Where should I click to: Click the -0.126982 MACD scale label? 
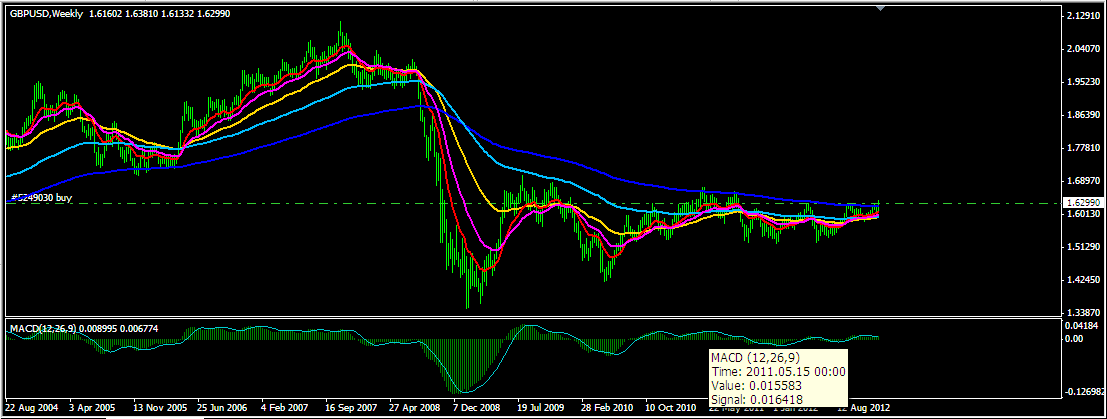[x=1086, y=391]
